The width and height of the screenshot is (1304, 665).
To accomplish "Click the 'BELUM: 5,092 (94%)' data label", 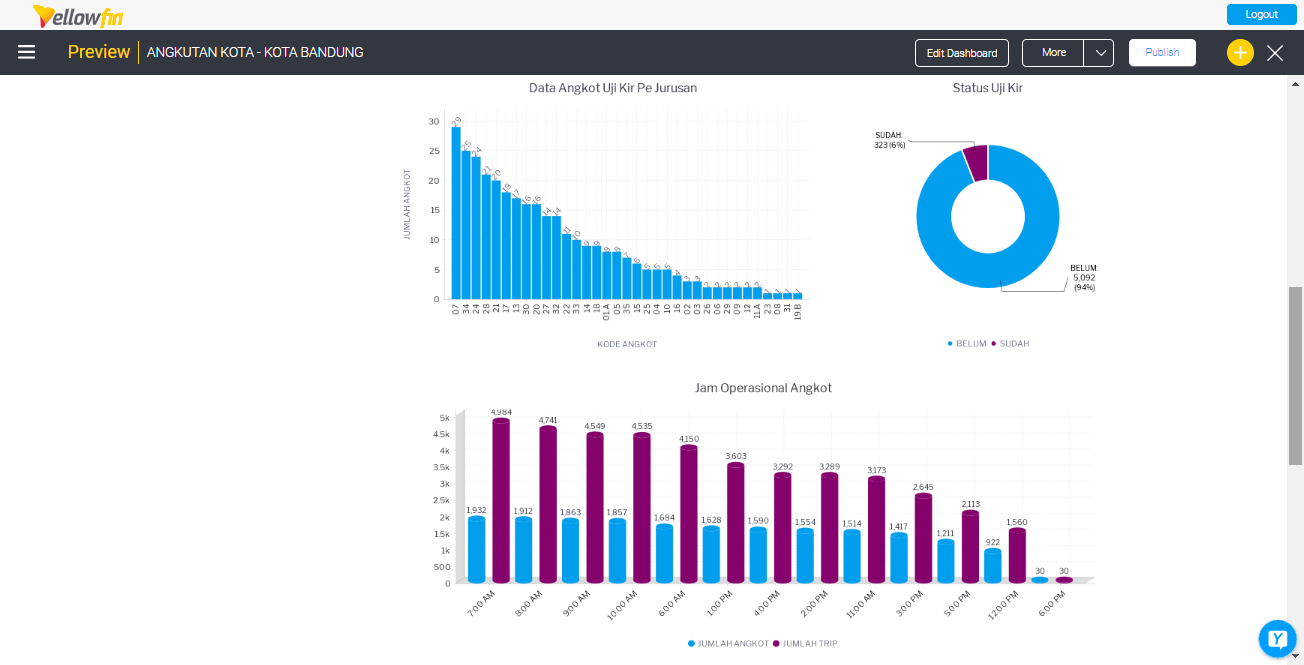I will [1084, 278].
